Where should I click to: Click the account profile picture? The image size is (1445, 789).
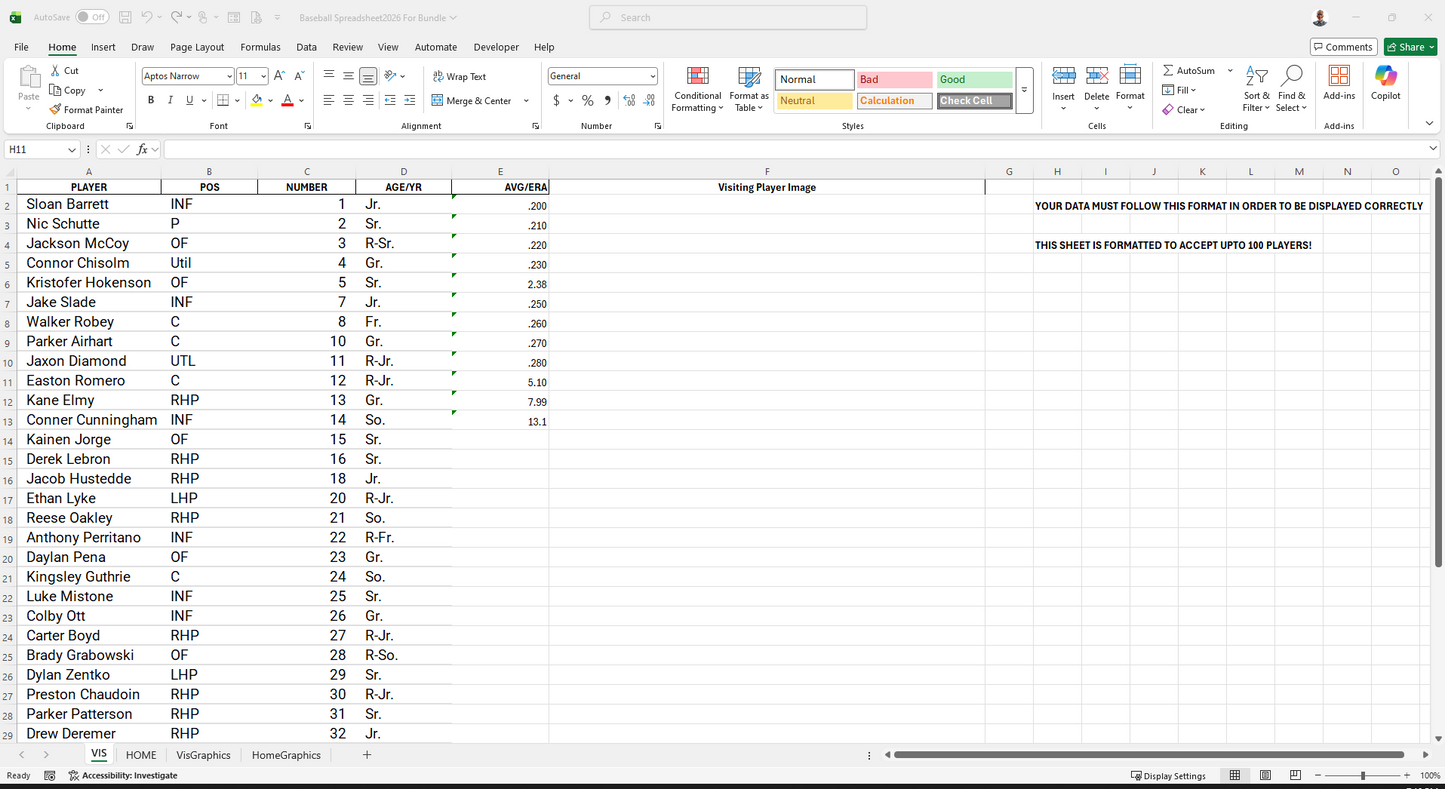coord(1320,18)
